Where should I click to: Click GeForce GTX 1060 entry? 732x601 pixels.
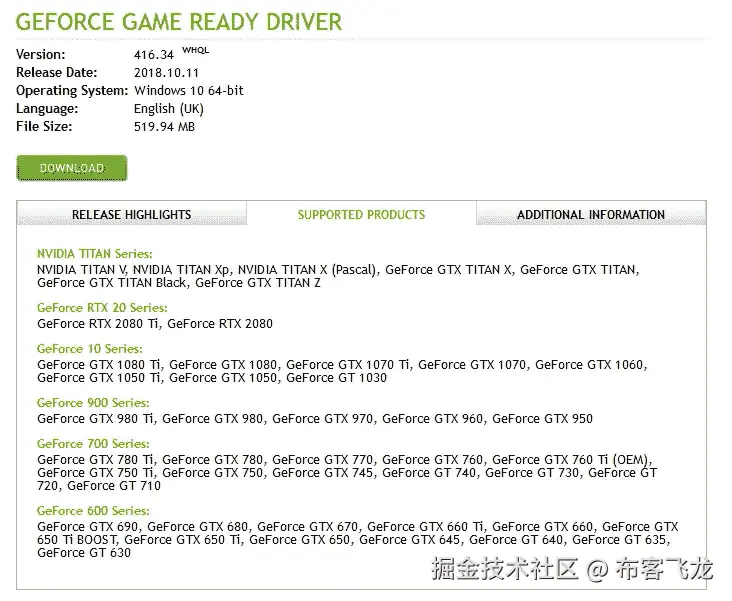[589, 365]
